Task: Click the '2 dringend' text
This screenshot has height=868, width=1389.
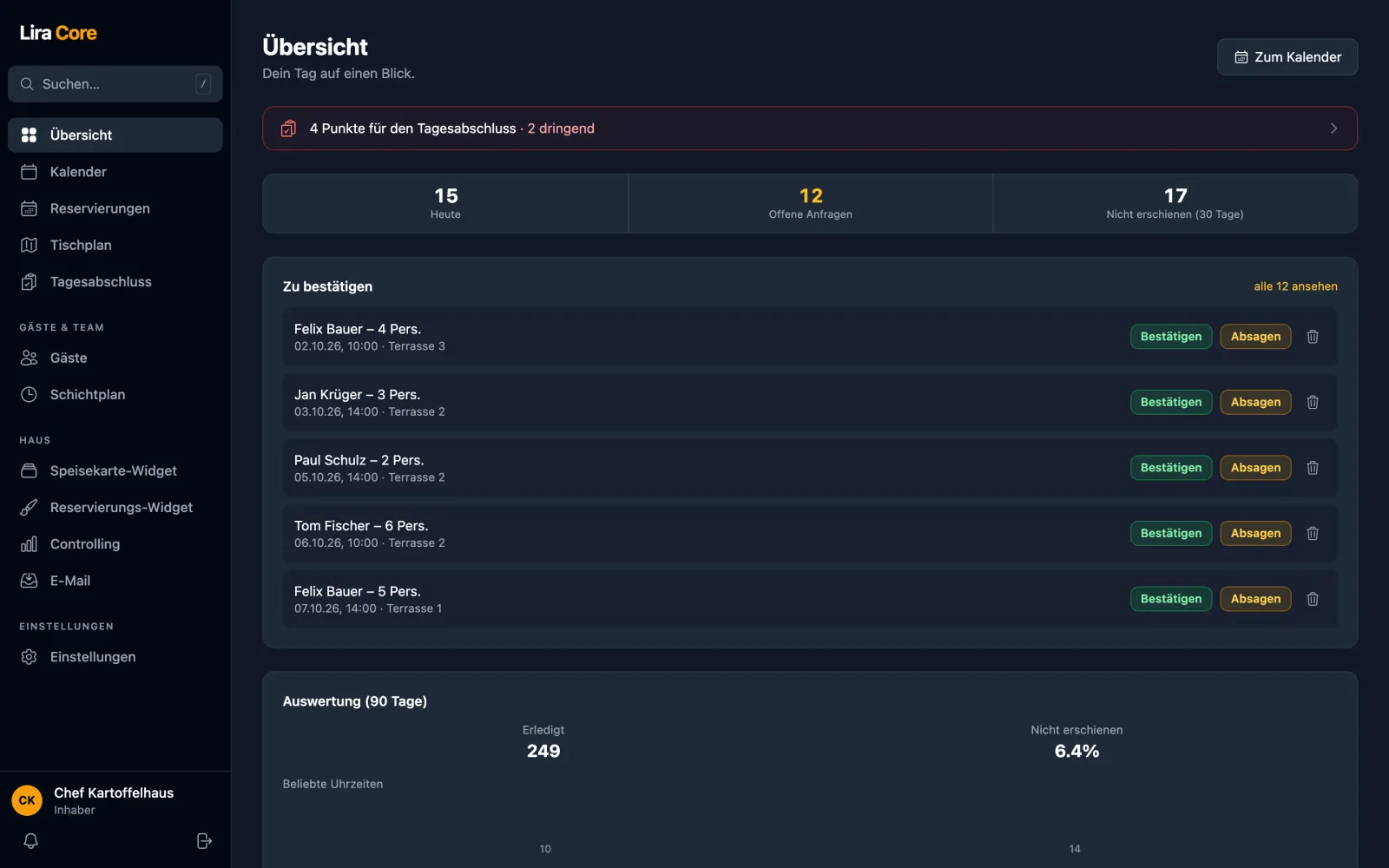Action: (561, 128)
